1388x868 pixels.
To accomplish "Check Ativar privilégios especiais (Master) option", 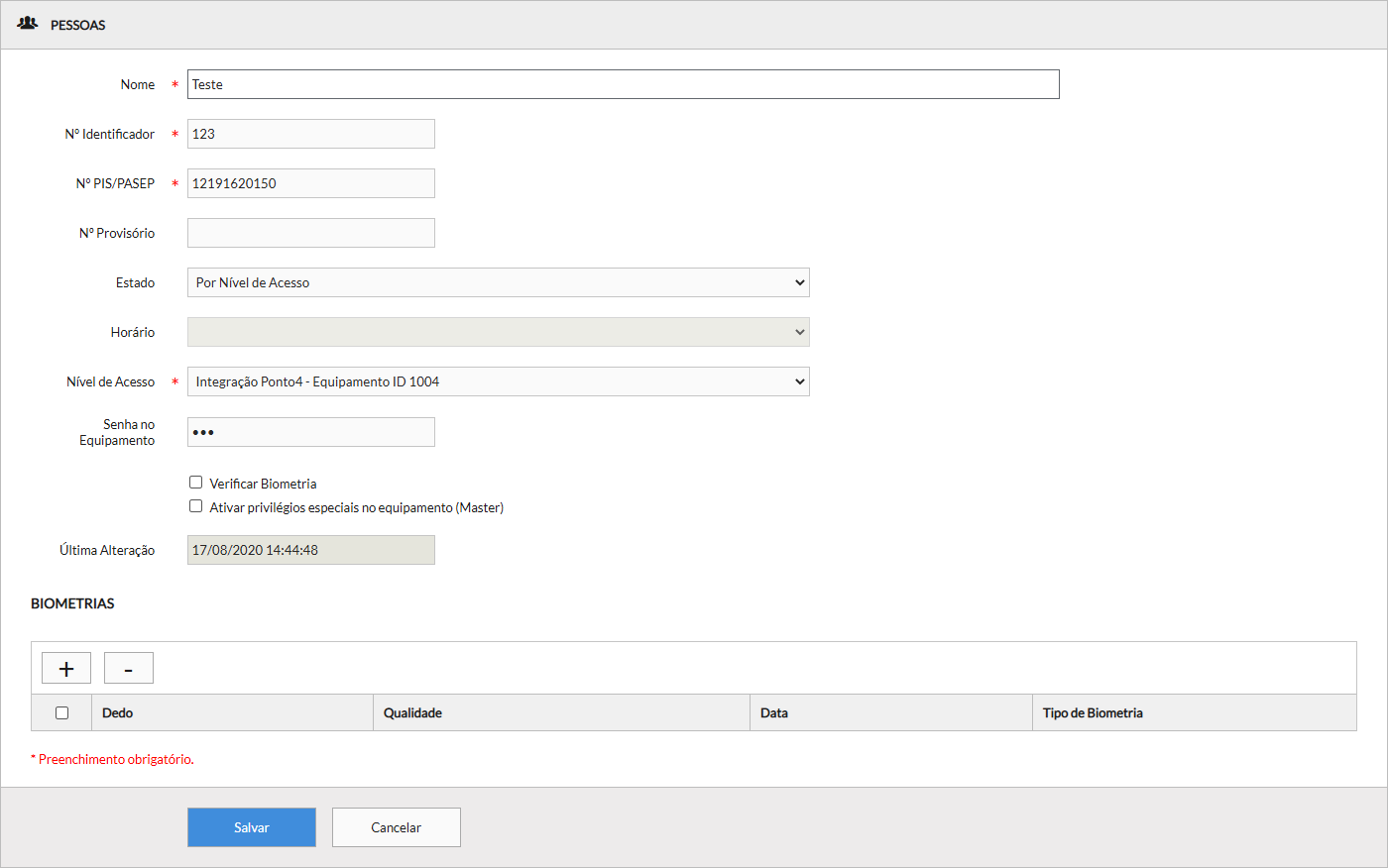I will tap(196, 506).
